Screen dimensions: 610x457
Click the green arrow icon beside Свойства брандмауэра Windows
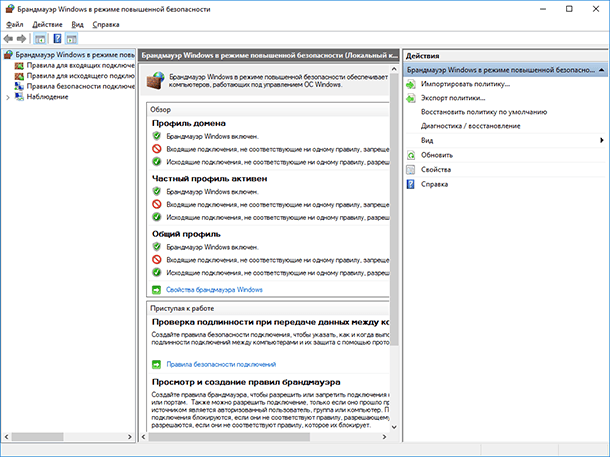tap(156, 290)
